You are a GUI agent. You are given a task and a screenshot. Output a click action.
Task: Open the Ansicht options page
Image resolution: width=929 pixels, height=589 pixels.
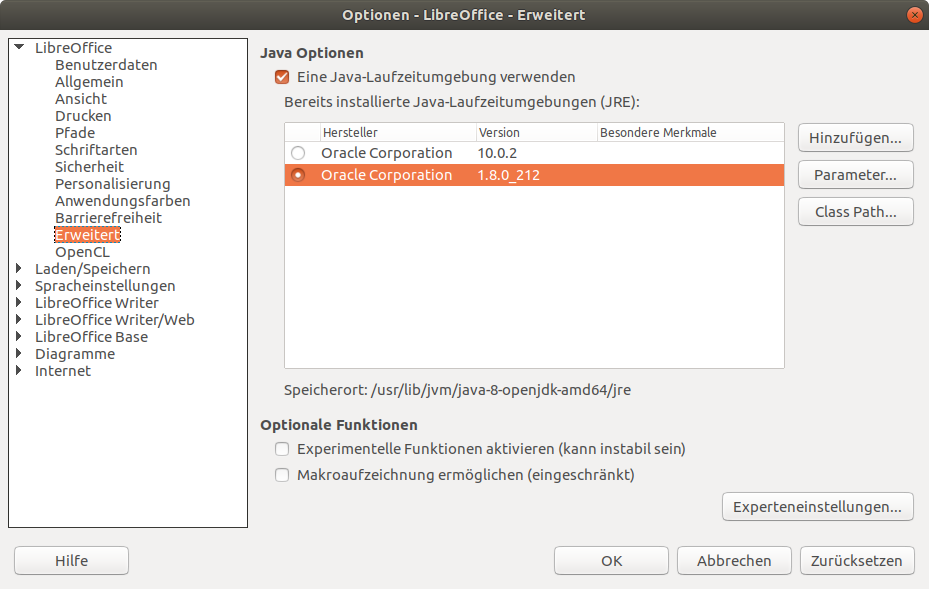coord(81,99)
